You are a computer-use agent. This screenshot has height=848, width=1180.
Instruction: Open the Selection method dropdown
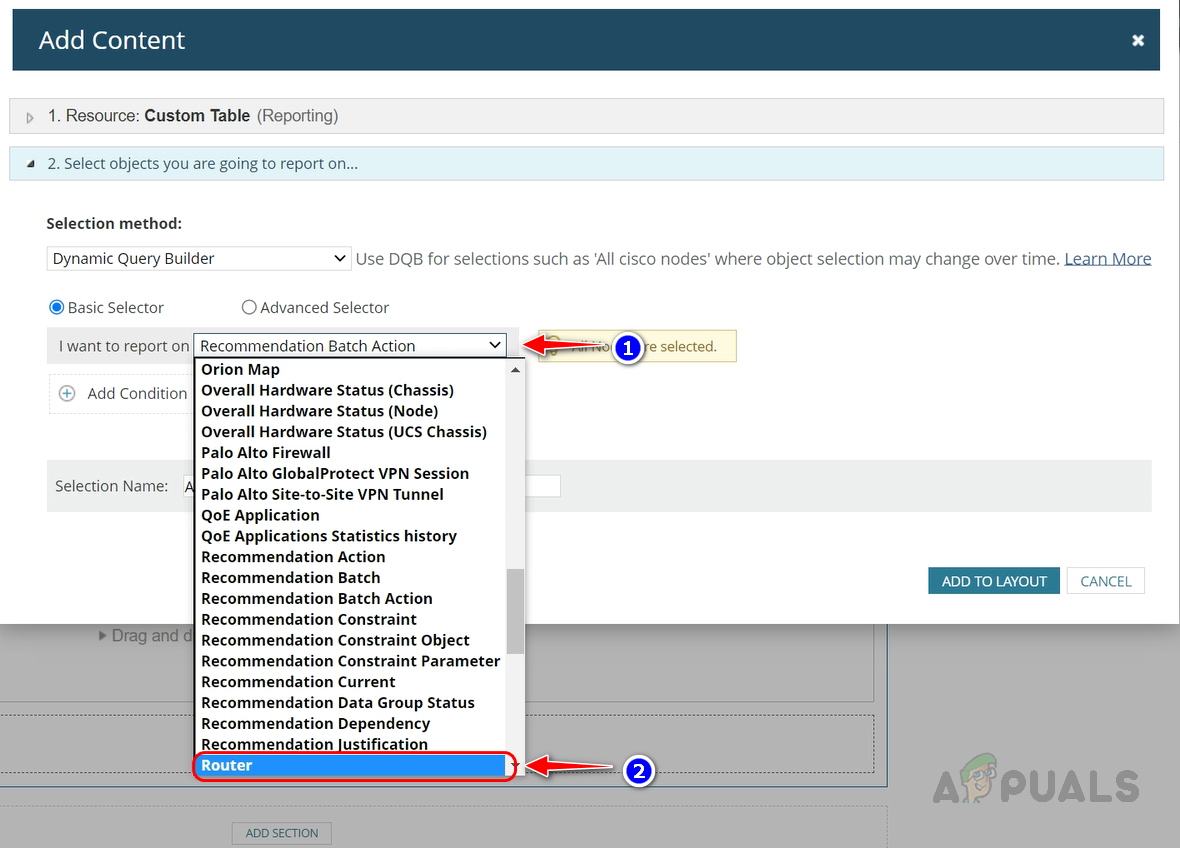click(x=199, y=259)
